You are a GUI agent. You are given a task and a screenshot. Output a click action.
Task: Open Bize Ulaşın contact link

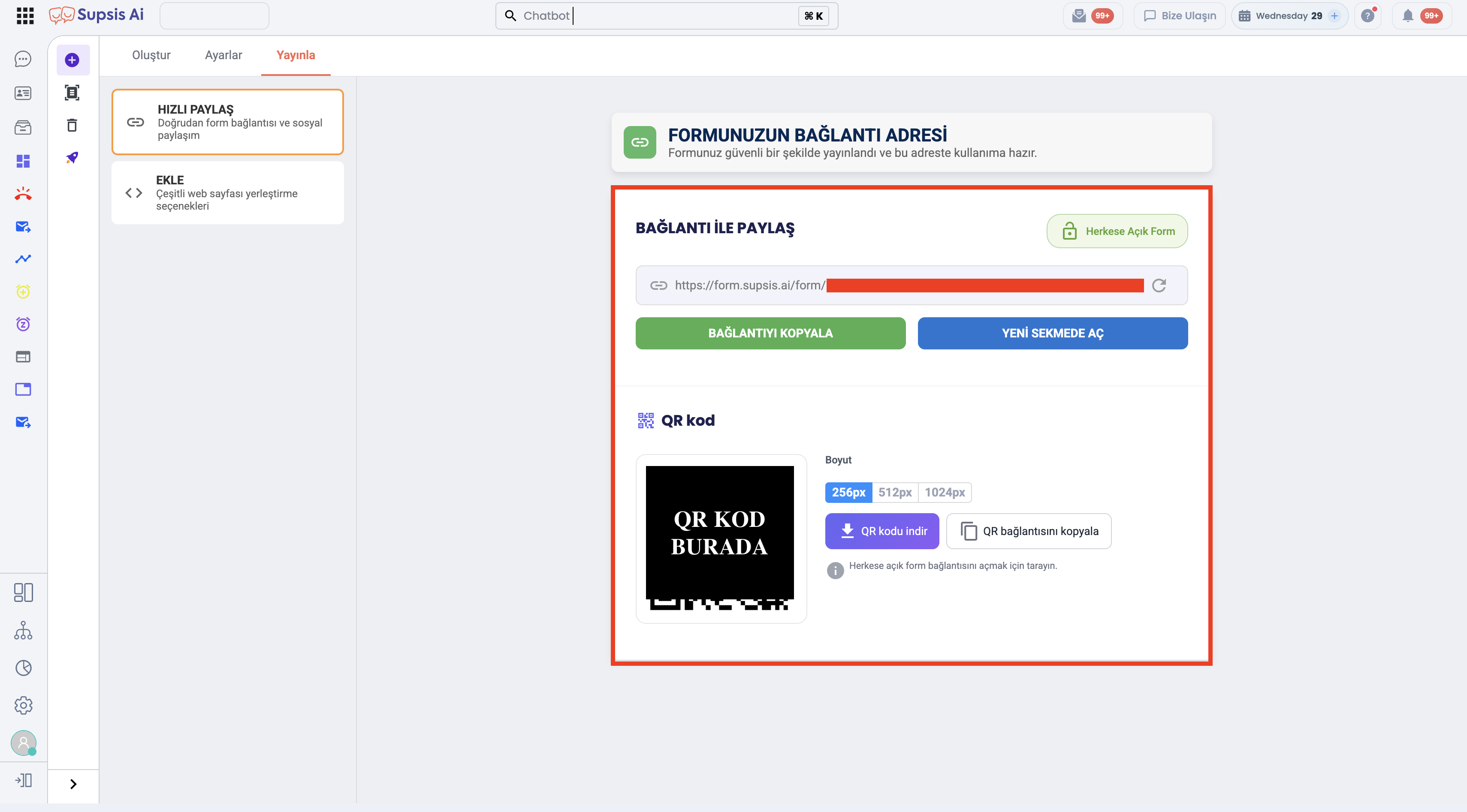click(1180, 15)
